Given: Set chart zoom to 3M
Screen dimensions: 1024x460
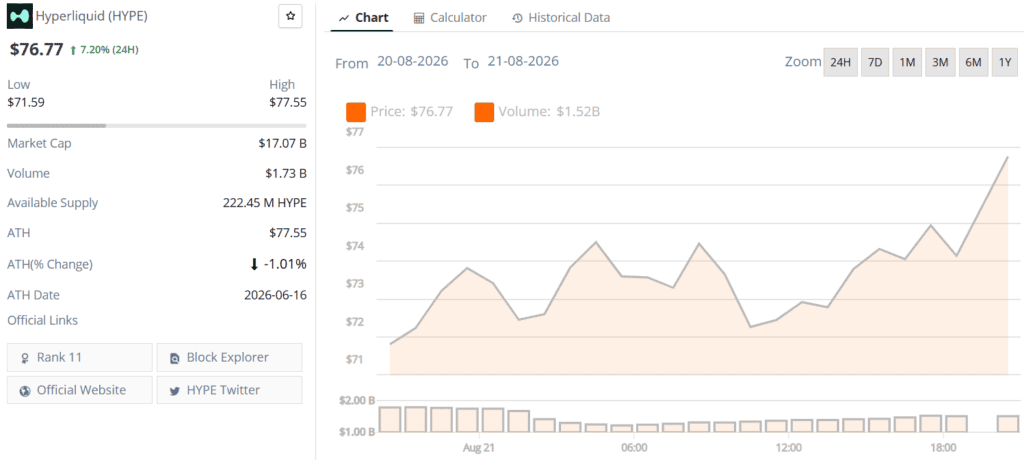Looking at the screenshot, I should point(940,63).
